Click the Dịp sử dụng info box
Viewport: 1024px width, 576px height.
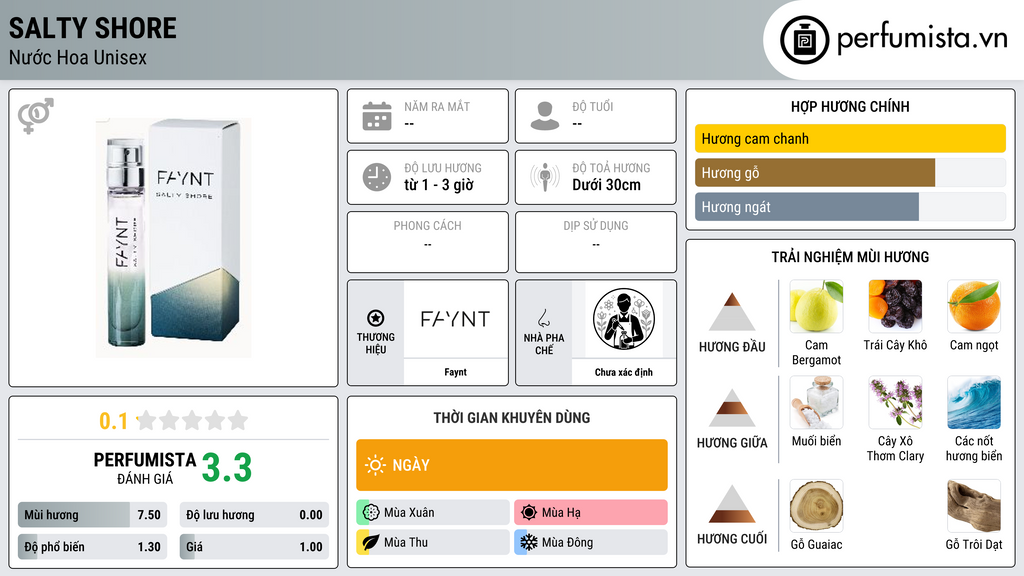[x=596, y=242]
